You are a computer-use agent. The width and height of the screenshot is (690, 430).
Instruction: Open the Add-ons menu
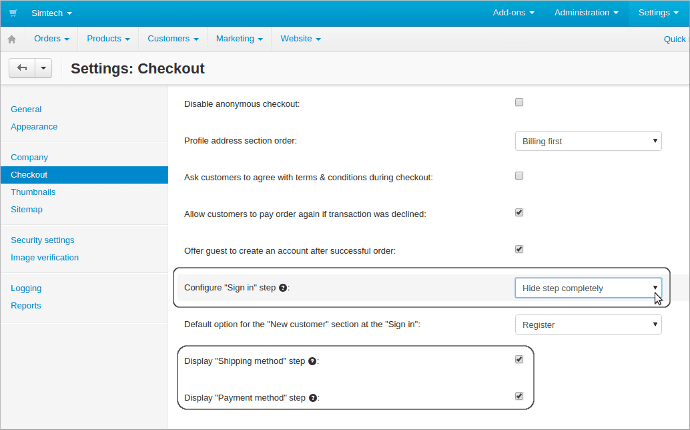tap(513, 13)
